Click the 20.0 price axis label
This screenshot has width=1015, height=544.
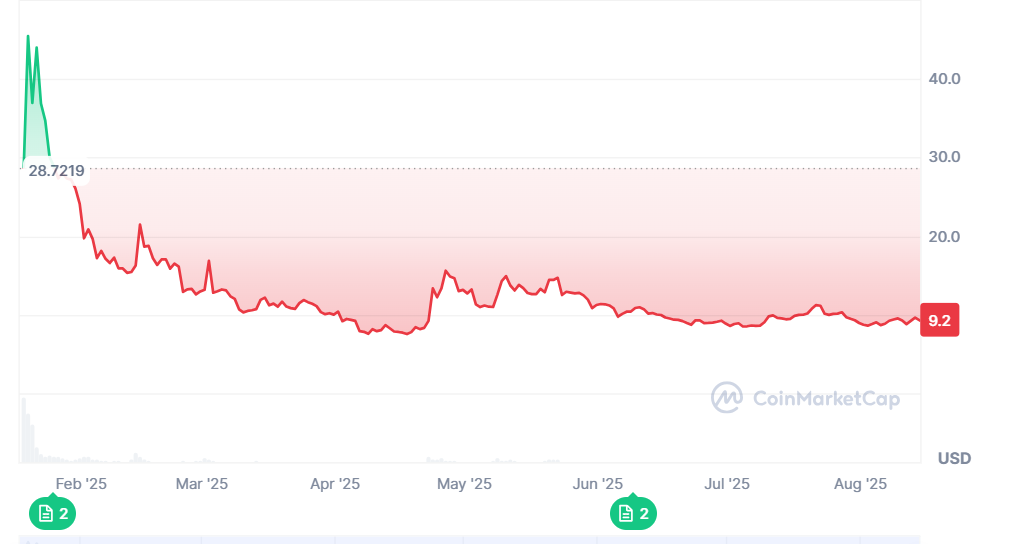click(x=945, y=237)
